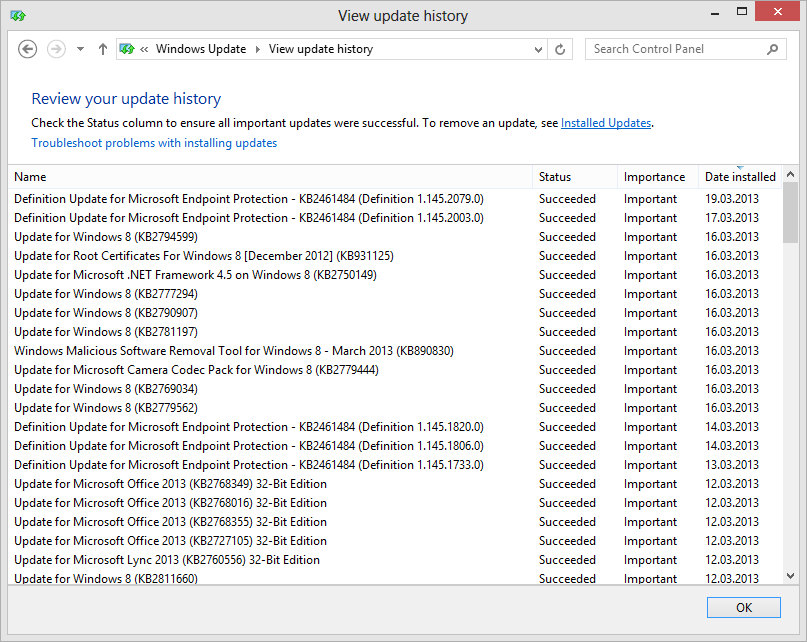Click Succeeded status for KB2760556 row
The height and width of the screenshot is (642, 807).
(x=567, y=561)
